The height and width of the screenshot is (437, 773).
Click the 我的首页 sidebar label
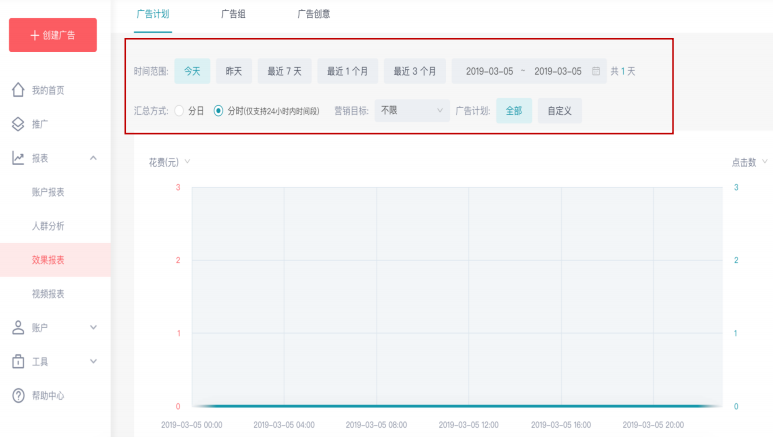pos(48,90)
